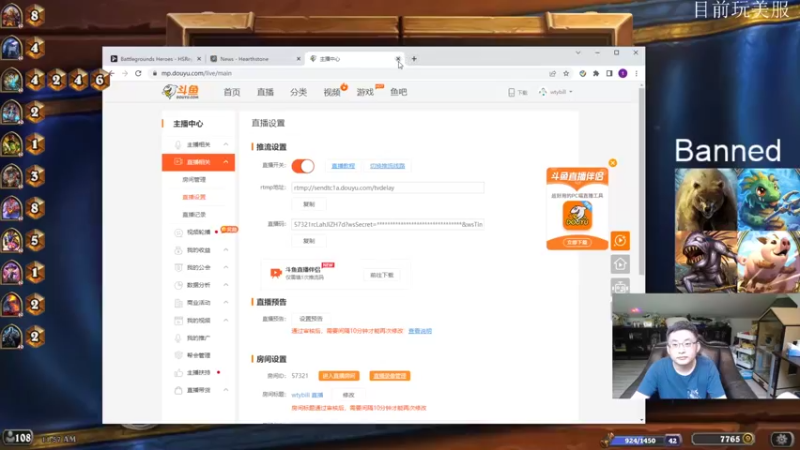Open the 查看说明 link
Screen dimensions: 800x450
point(420,331)
